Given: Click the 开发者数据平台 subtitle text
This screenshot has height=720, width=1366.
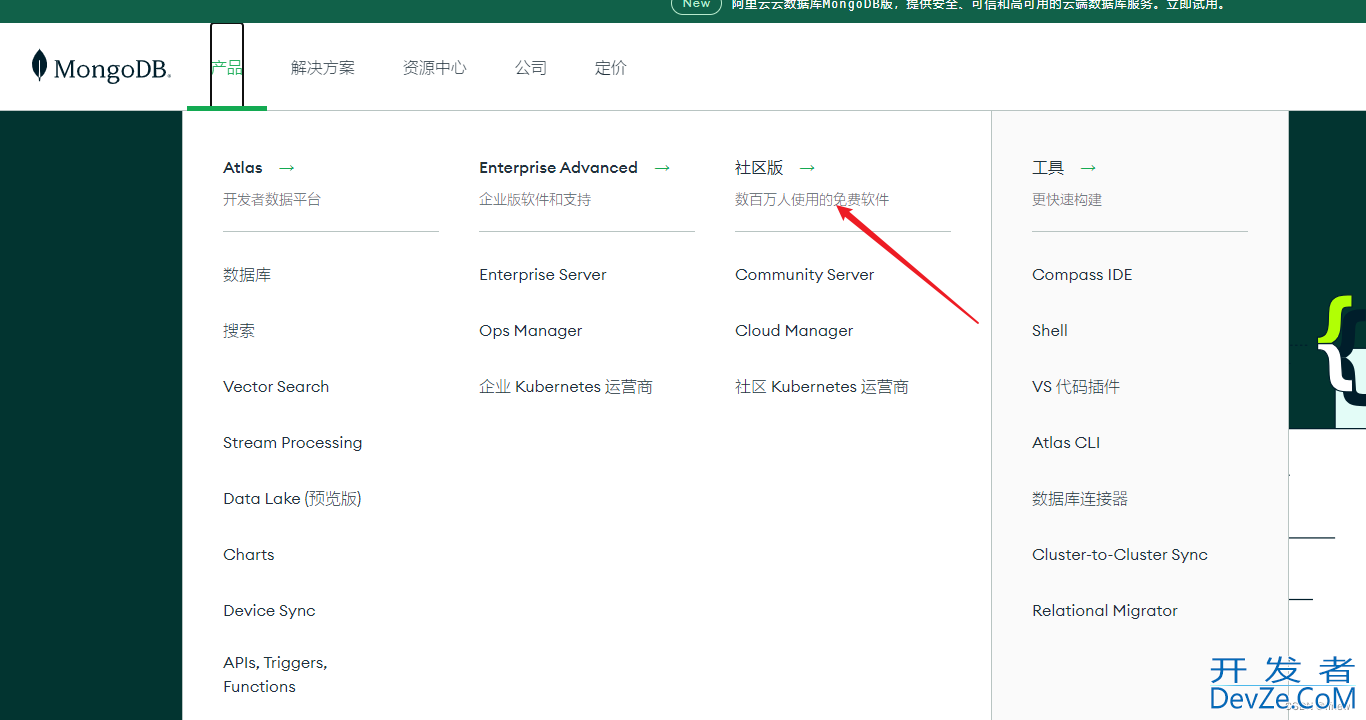Looking at the screenshot, I should pos(272,200).
